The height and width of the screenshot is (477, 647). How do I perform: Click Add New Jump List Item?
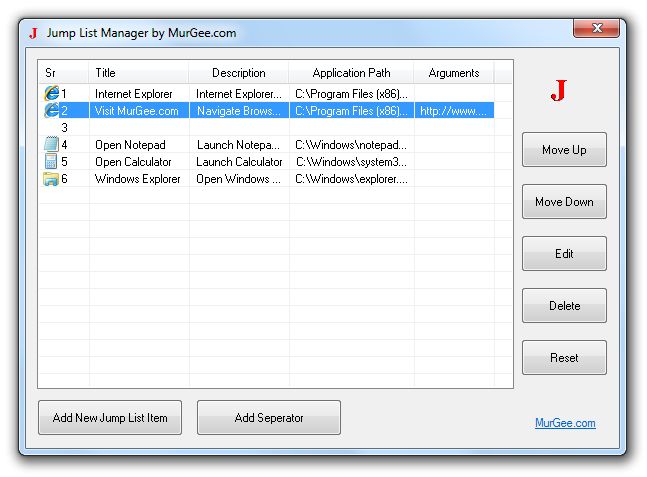(x=110, y=418)
